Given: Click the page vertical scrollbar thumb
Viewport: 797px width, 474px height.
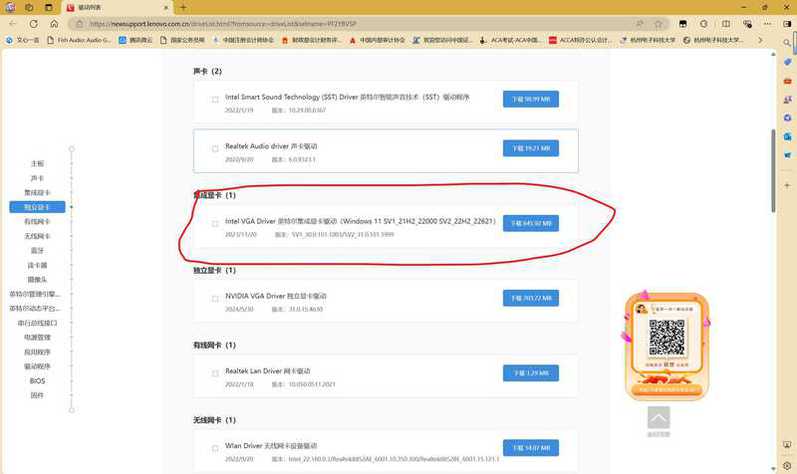Looking at the screenshot, I should coord(773,170).
